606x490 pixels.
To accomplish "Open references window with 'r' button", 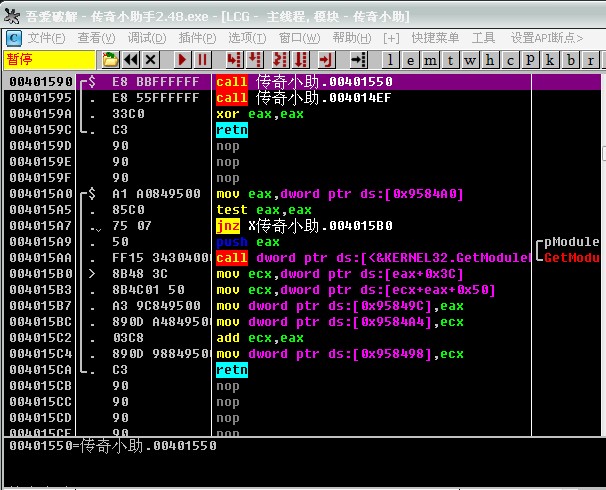I will [x=591, y=60].
